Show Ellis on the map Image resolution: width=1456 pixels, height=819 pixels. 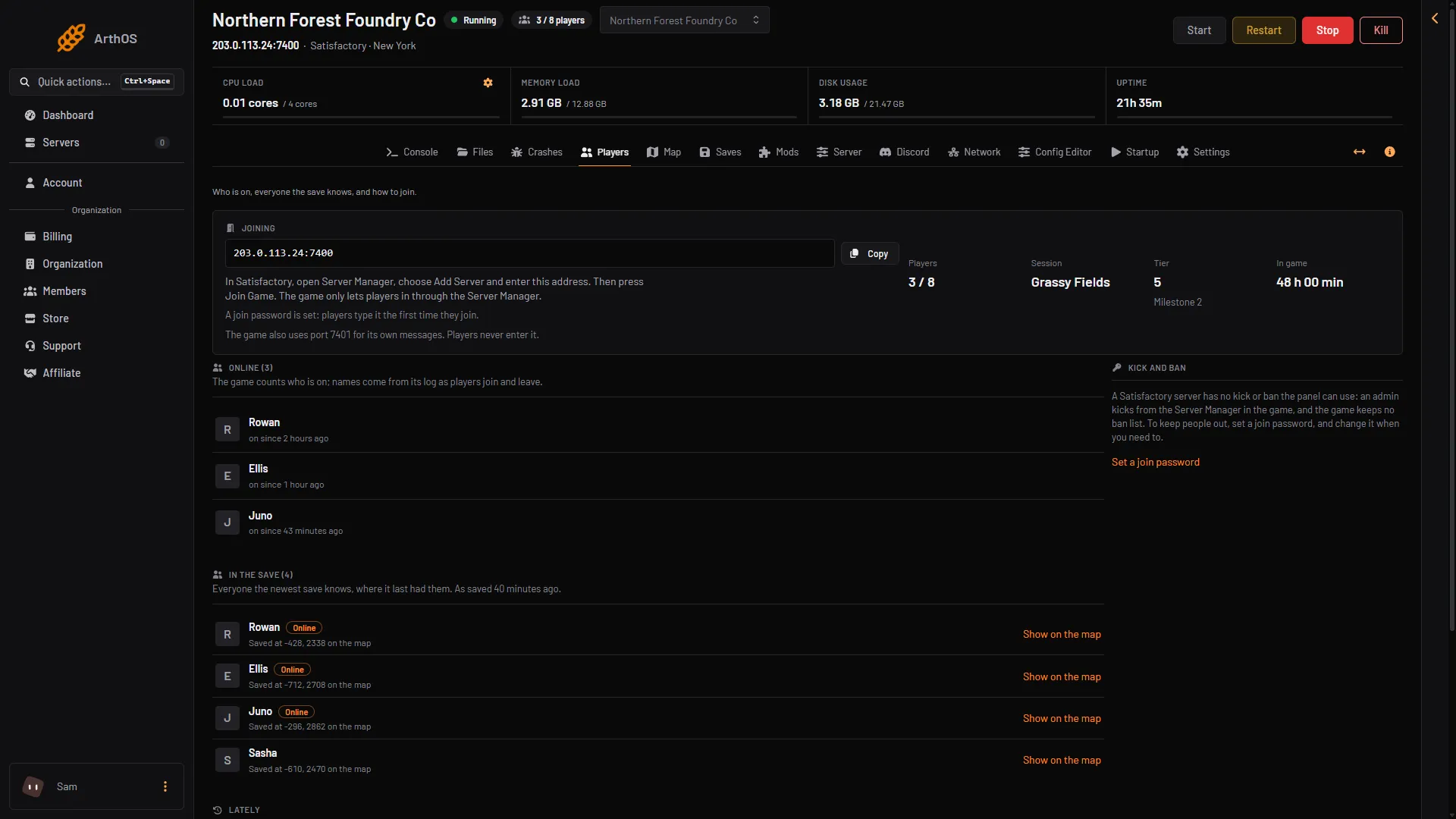[1062, 677]
